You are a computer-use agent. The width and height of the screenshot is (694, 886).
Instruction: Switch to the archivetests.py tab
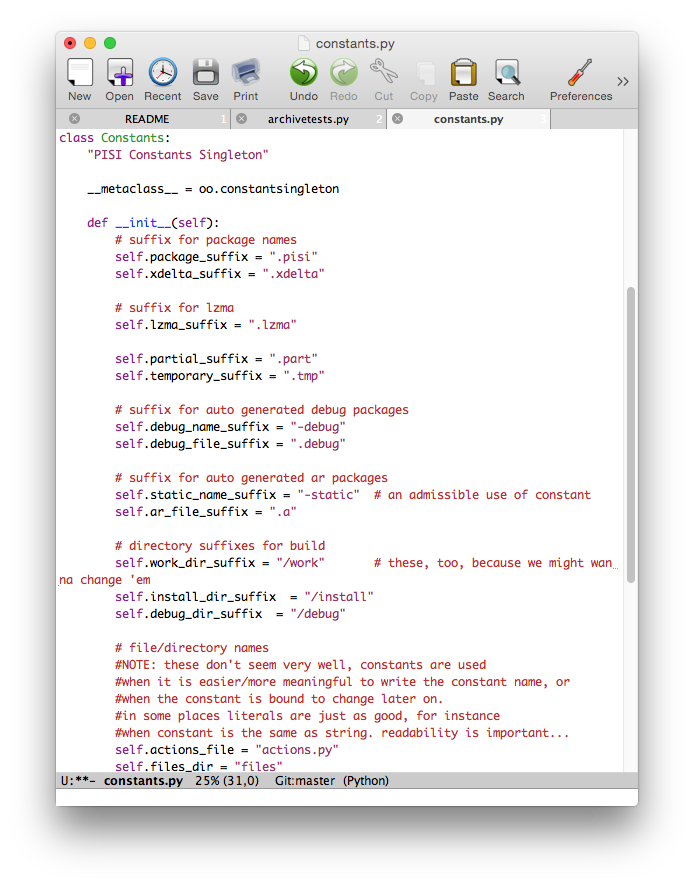point(309,119)
